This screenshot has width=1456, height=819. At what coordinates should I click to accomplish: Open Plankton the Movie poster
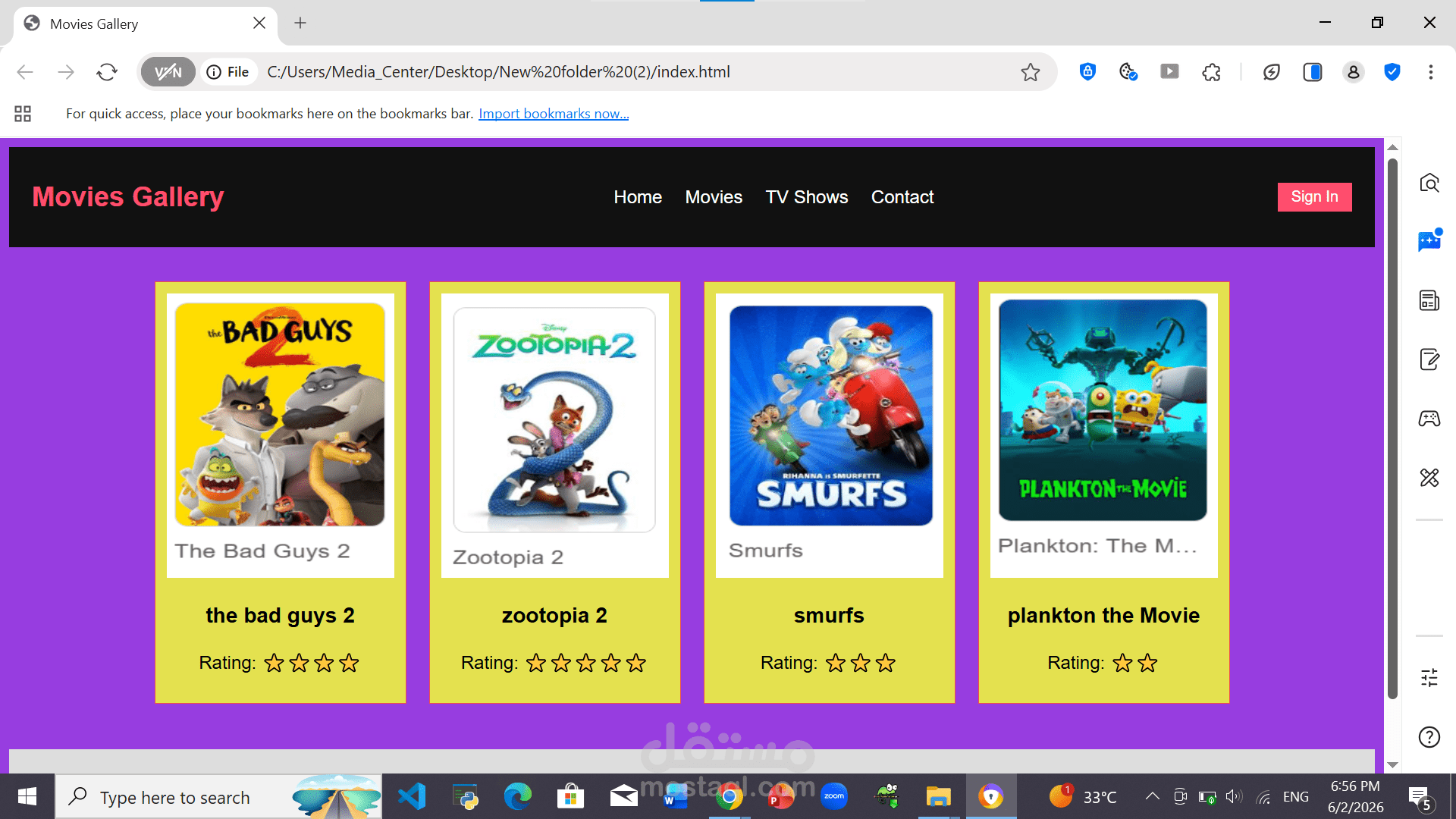1104,435
